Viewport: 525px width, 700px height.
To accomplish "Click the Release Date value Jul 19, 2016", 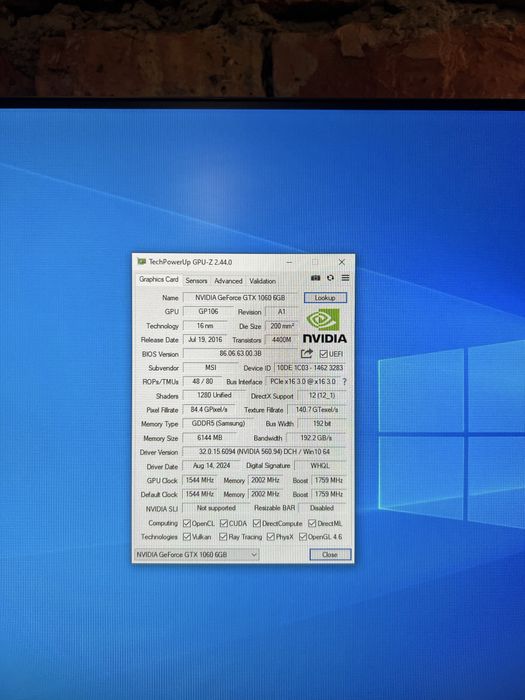I will 205,340.
